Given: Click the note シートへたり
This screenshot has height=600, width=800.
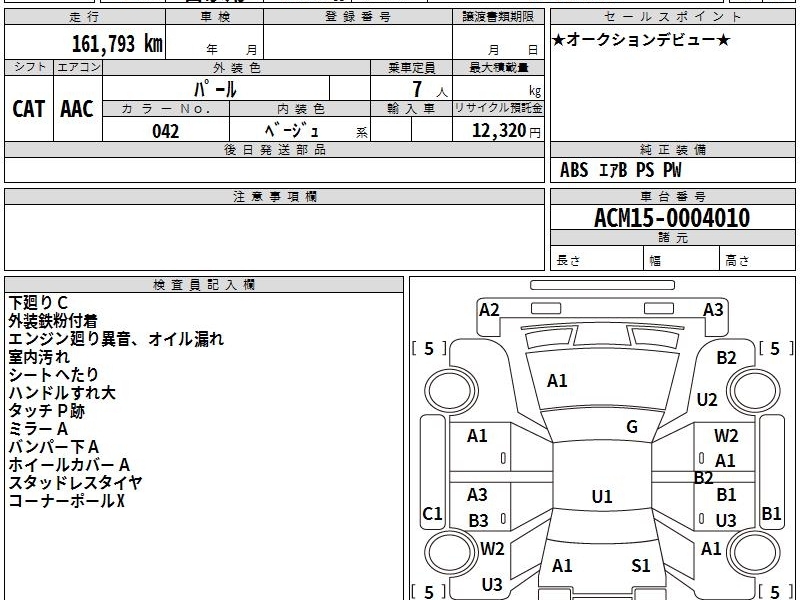Looking at the screenshot, I should pyautogui.click(x=54, y=374).
